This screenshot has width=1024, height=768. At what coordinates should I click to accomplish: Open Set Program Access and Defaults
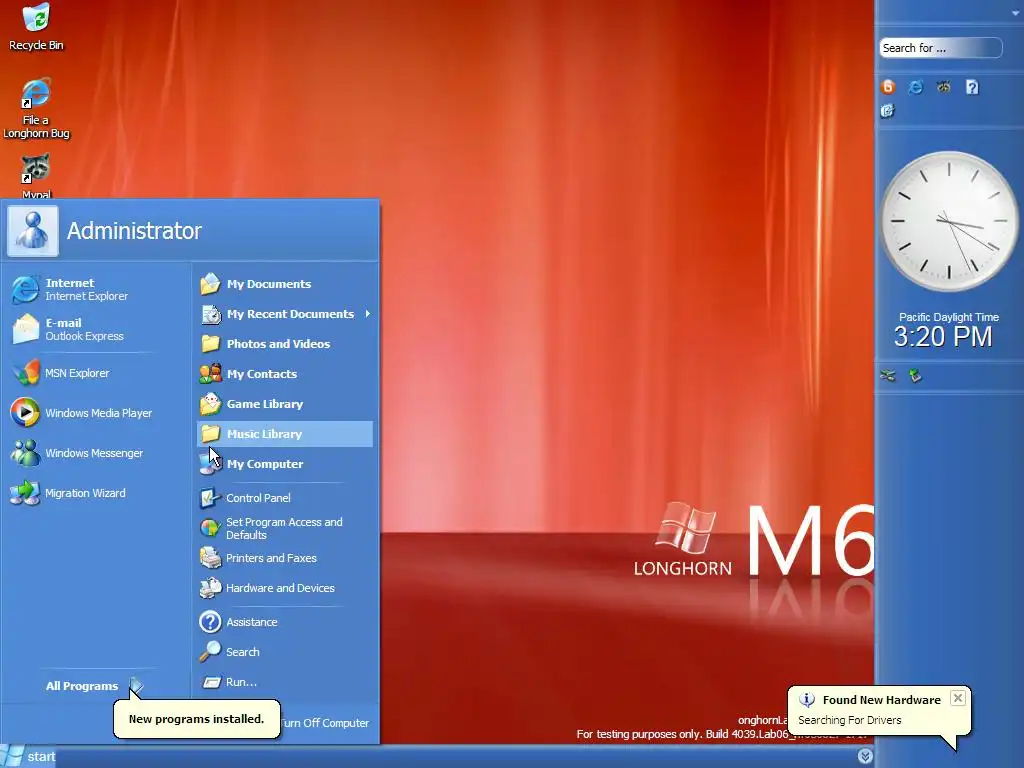point(285,528)
